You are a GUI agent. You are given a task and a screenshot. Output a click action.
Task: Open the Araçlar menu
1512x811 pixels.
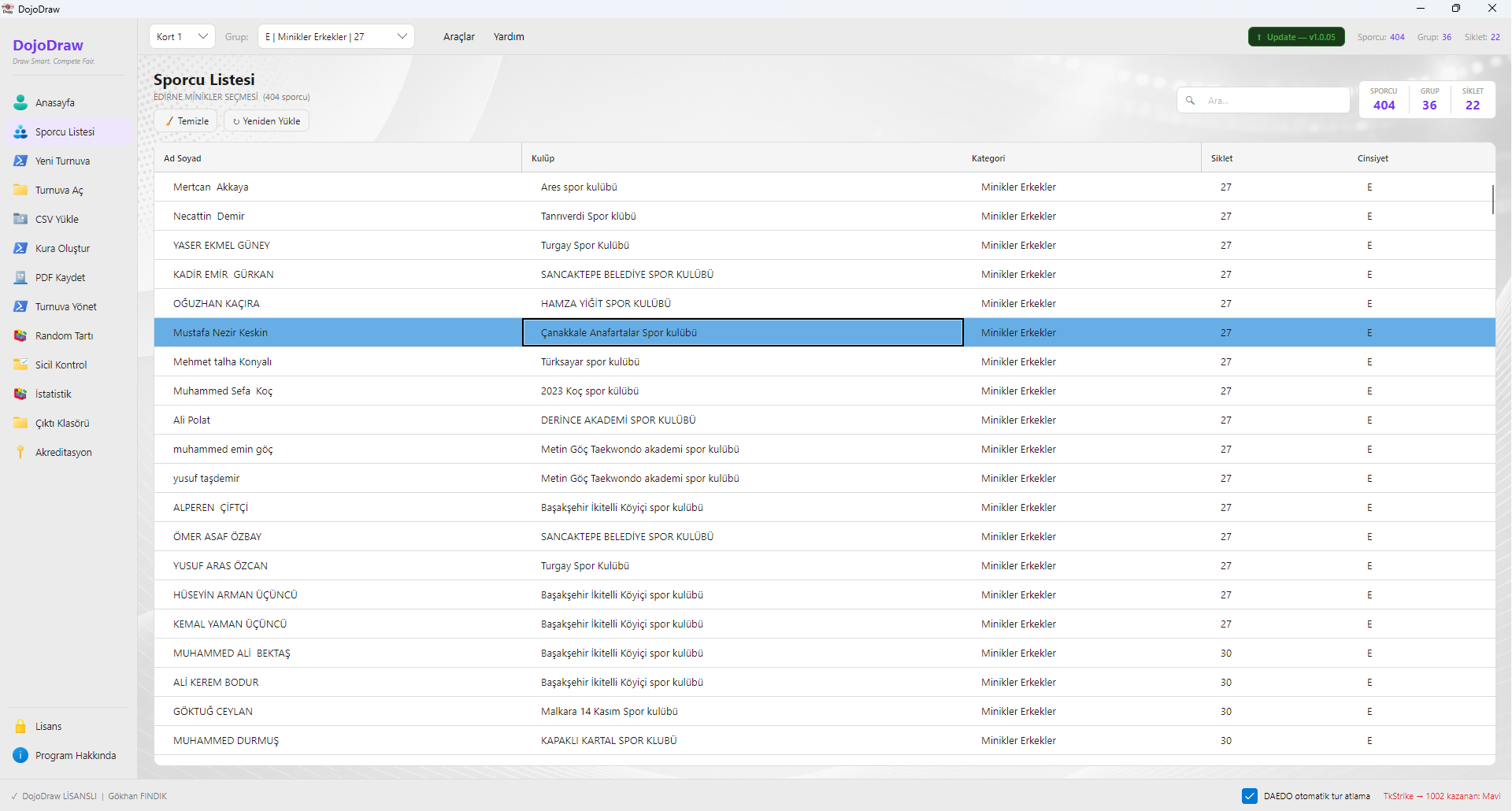(459, 36)
